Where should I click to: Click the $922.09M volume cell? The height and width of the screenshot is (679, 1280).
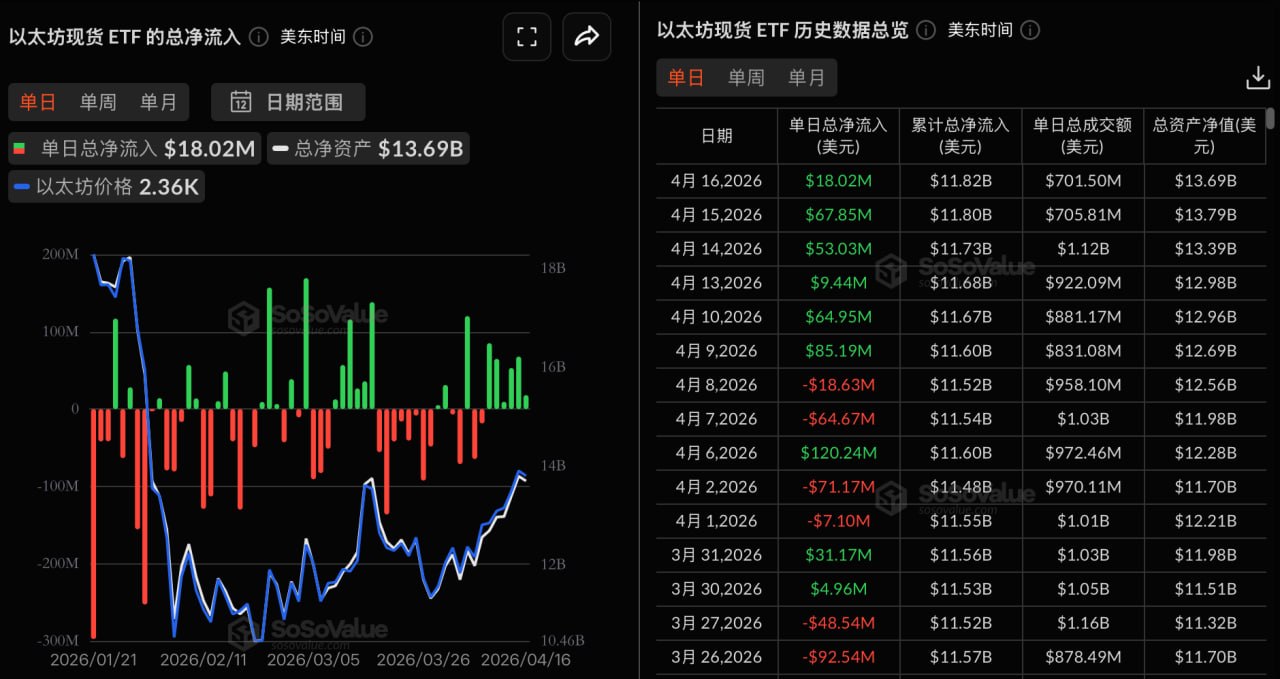click(x=1082, y=283)
